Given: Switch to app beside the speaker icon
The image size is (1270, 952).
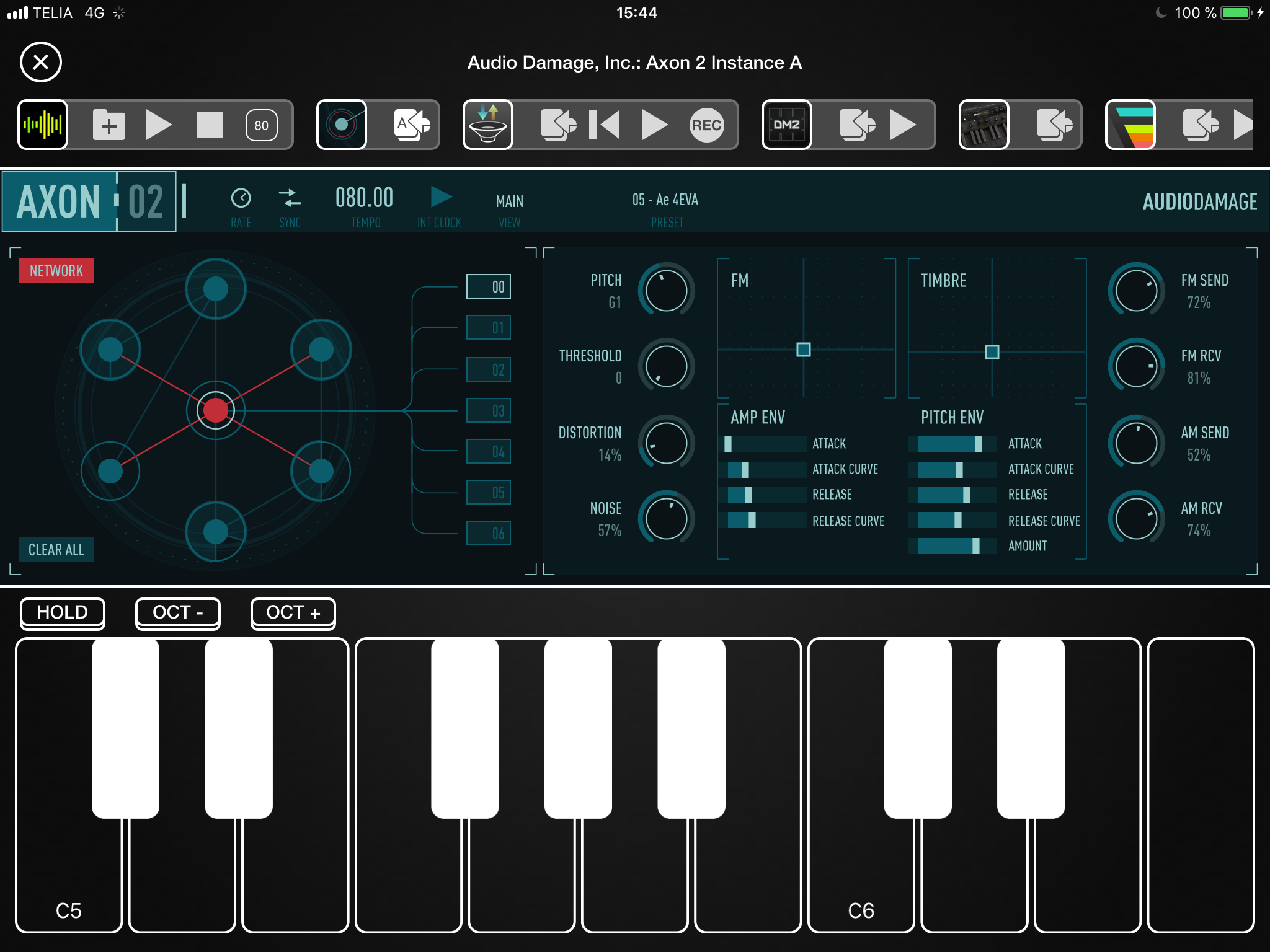Looking at the screenshot, I should (x=558, y=125).
